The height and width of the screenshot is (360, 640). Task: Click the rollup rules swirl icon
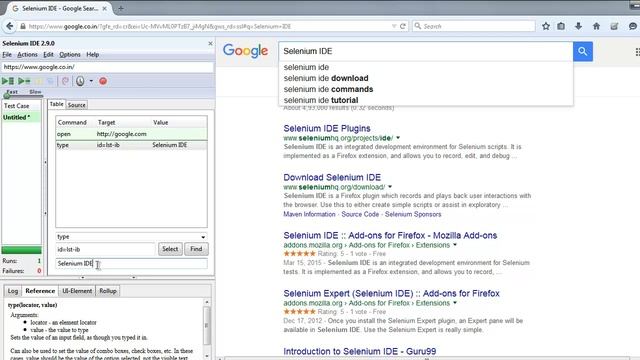click(65, 81)
